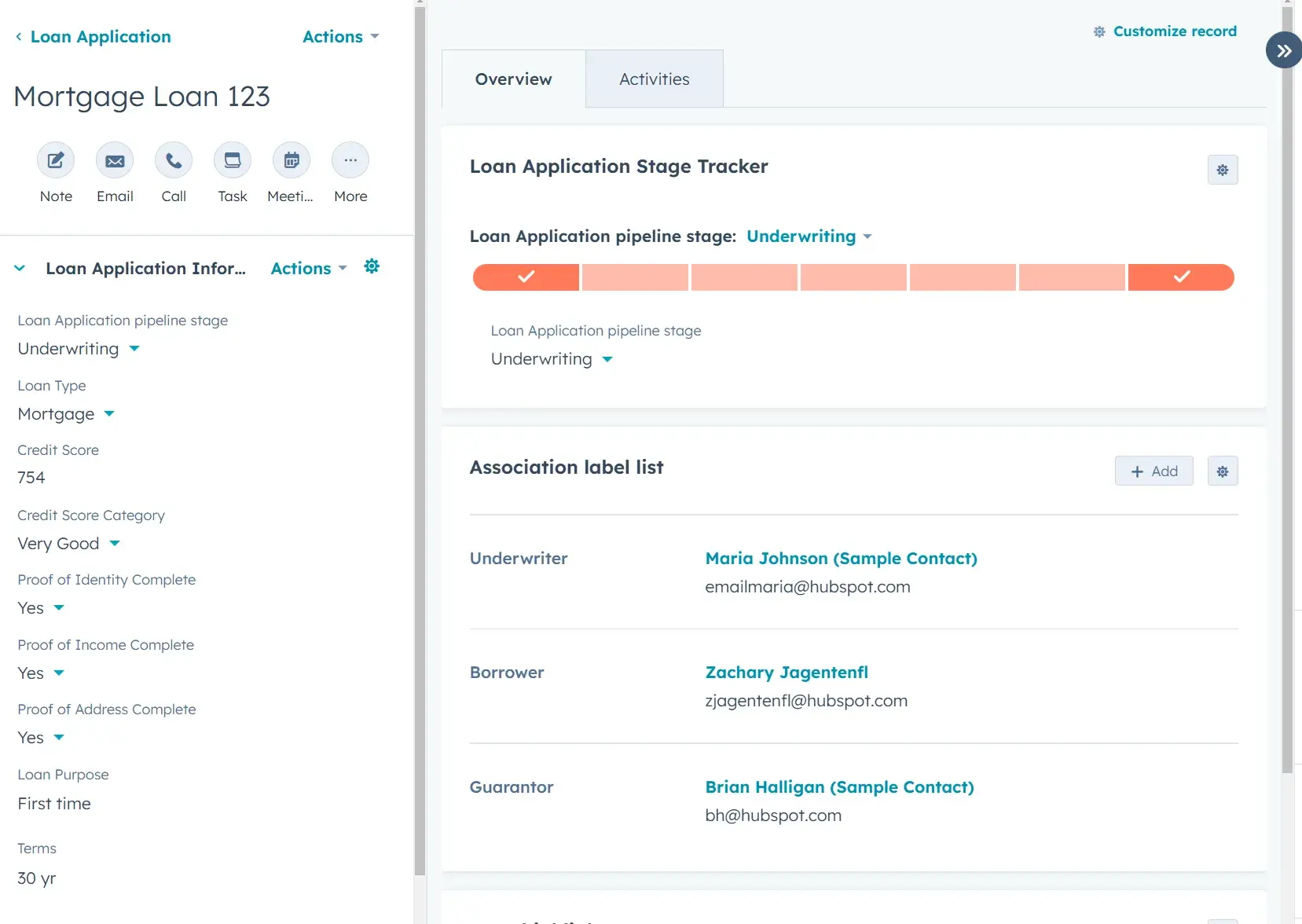Switch to the Activities tab

654,79
